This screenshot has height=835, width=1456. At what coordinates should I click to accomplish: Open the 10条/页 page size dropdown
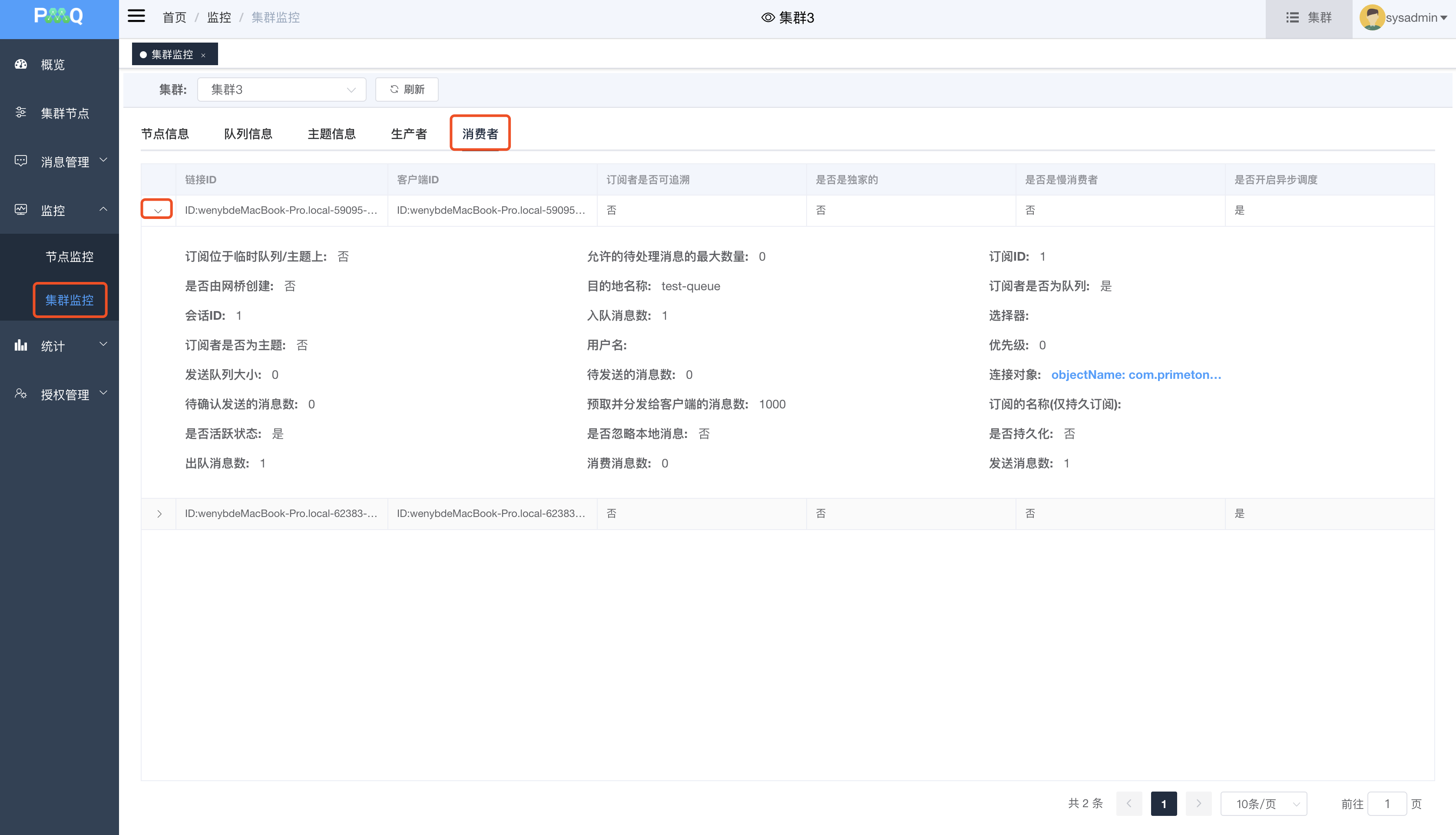(x=1264, y=803)
